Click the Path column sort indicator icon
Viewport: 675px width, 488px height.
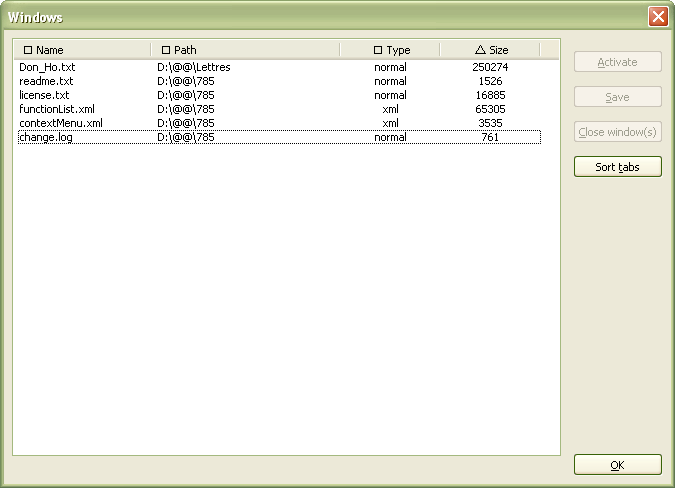166,50
